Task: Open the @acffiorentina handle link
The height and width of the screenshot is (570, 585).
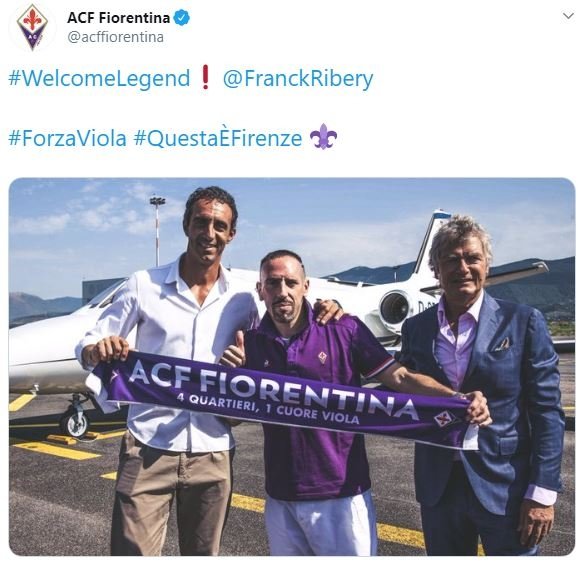Action: coord(115,37)
